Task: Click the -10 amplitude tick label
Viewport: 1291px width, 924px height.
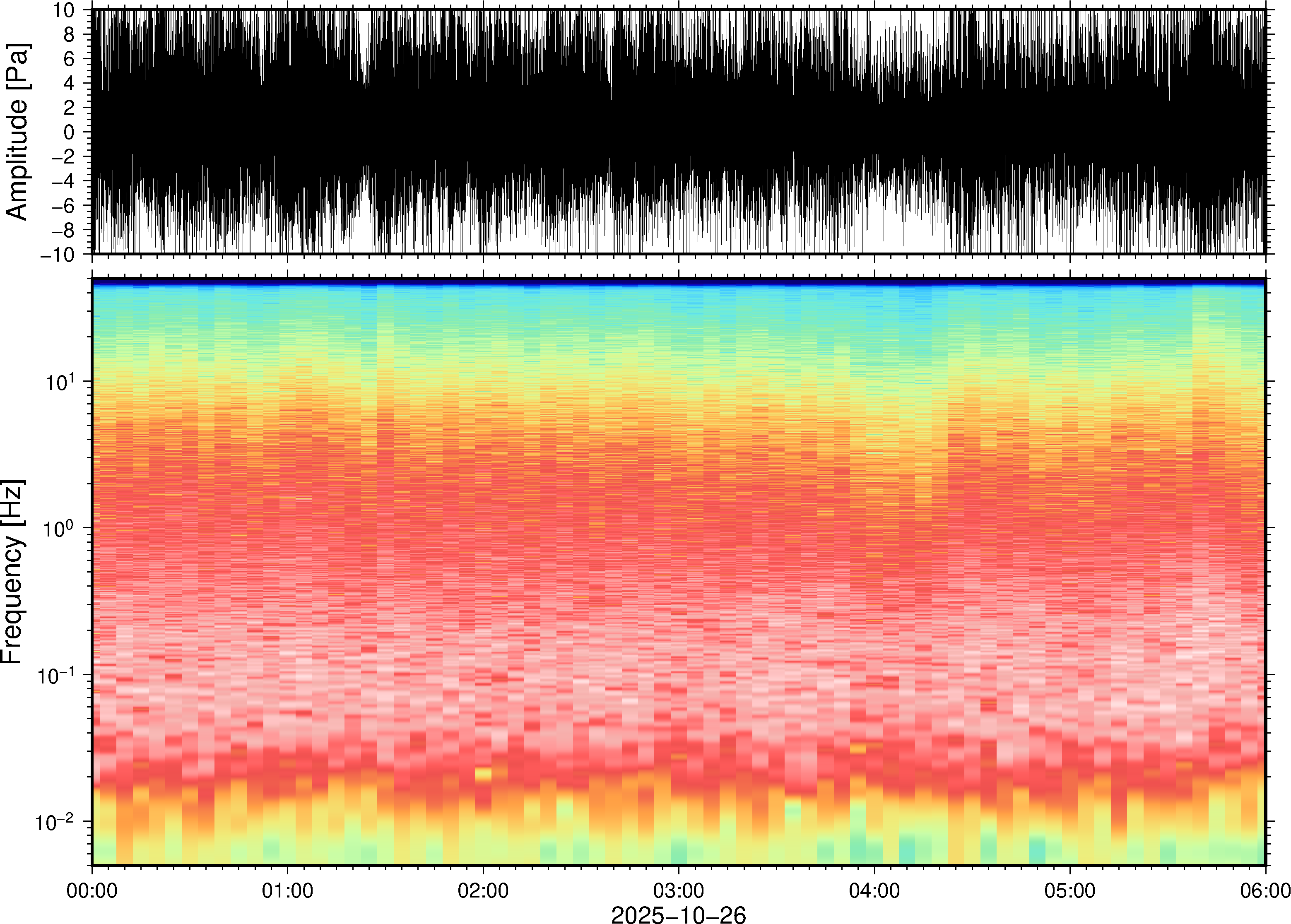Action: coord(58,255)
